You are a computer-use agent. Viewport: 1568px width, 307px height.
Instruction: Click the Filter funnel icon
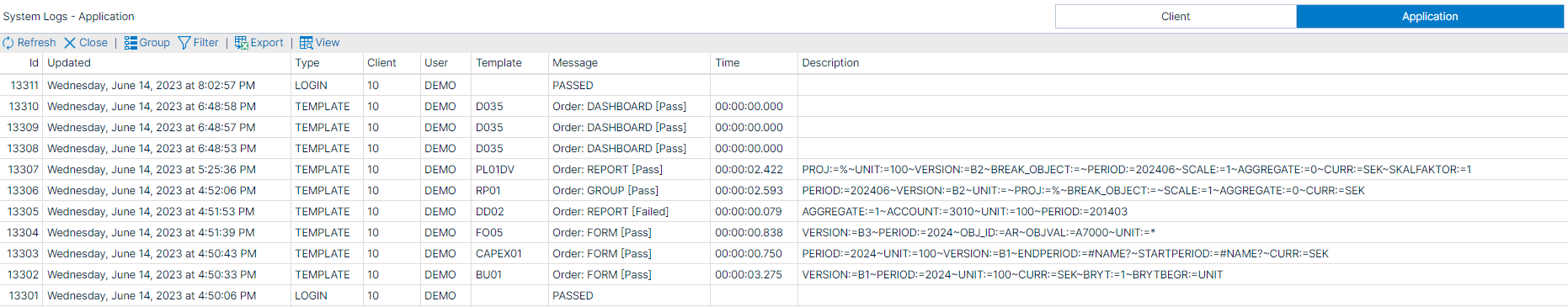coord(184,43)
